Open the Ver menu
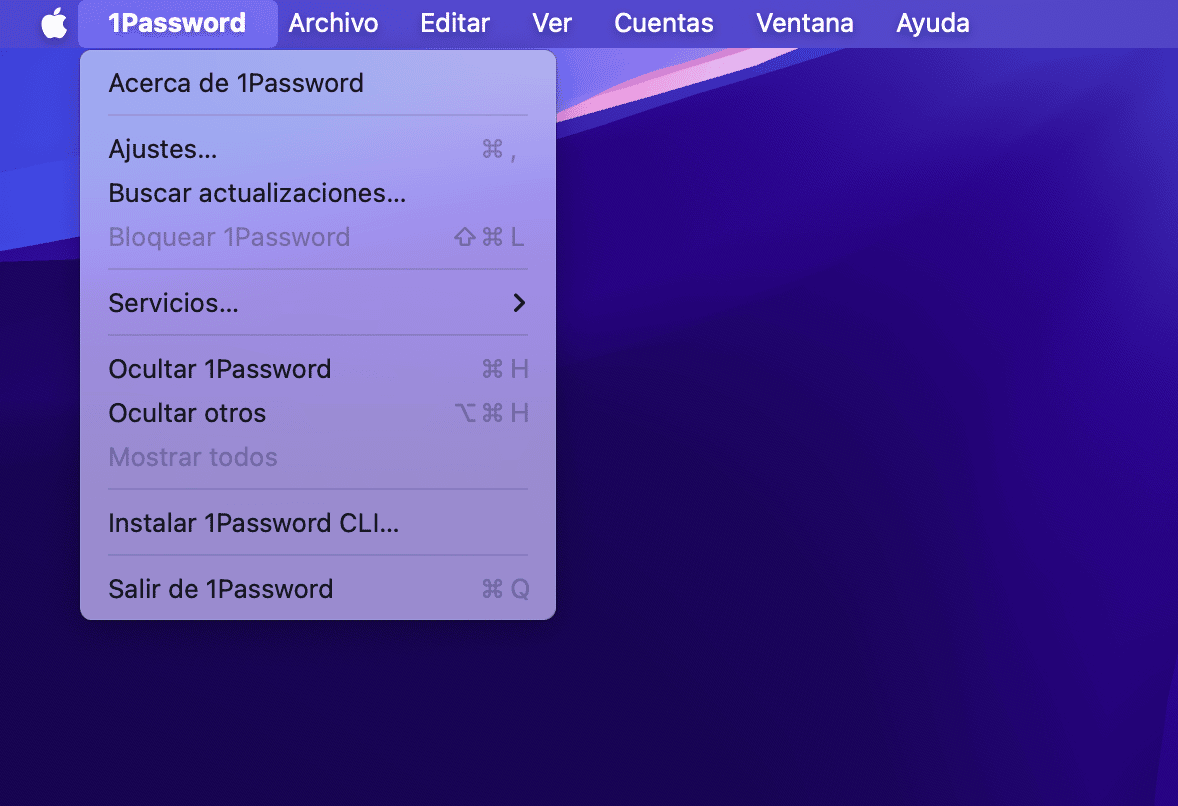This screenshot has width=1178, height=806. pyautogui.click(x=552, y=23)
